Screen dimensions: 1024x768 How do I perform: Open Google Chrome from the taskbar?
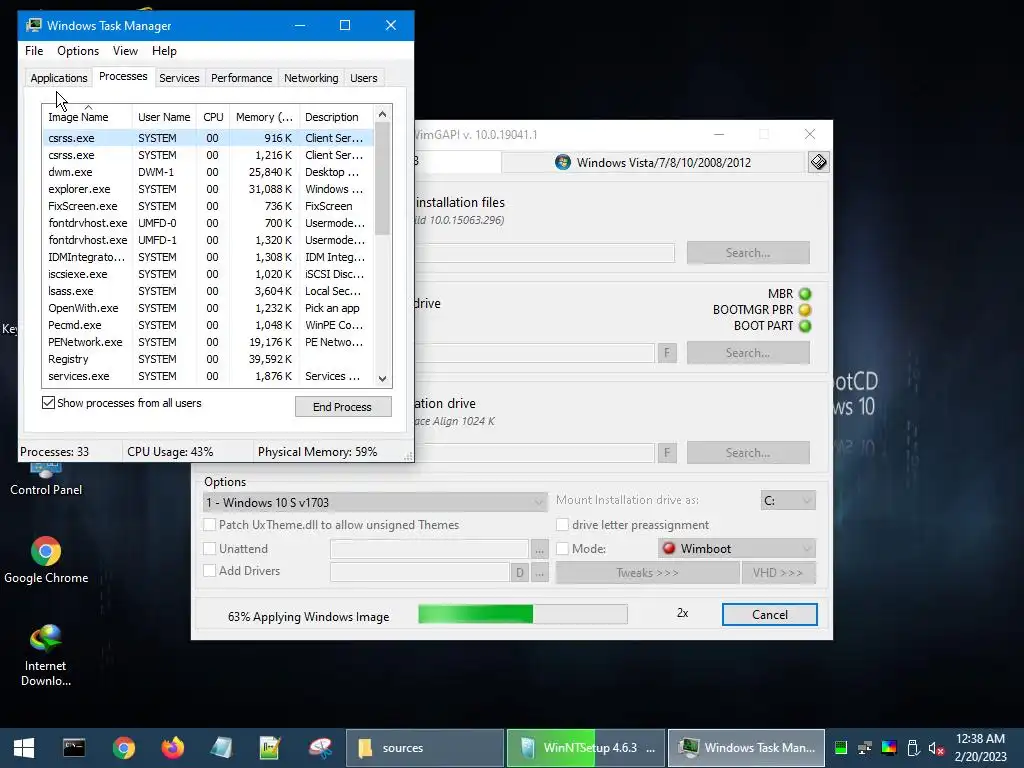tap(123, 748)
